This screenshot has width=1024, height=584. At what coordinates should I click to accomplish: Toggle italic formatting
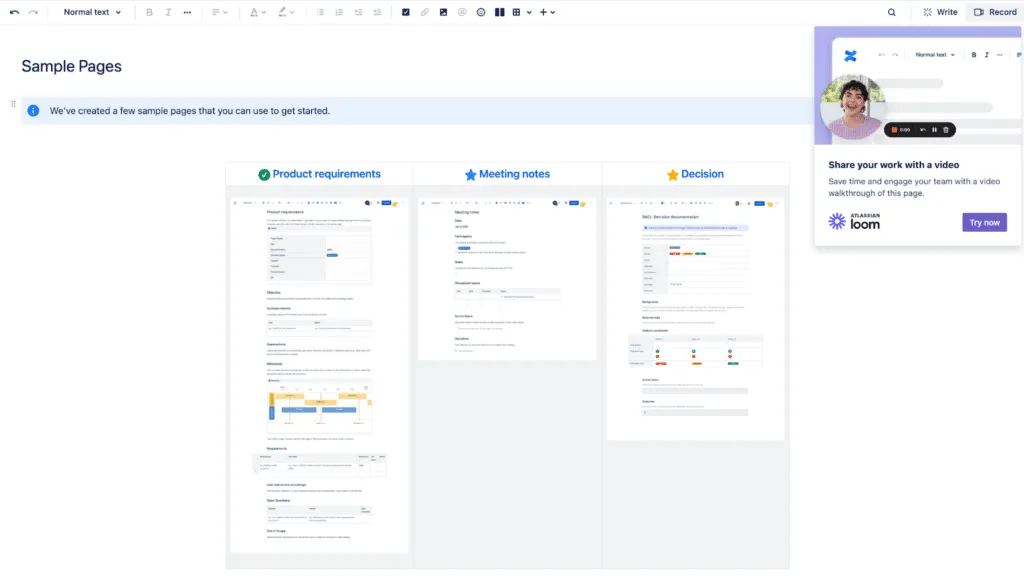(167, 11)
